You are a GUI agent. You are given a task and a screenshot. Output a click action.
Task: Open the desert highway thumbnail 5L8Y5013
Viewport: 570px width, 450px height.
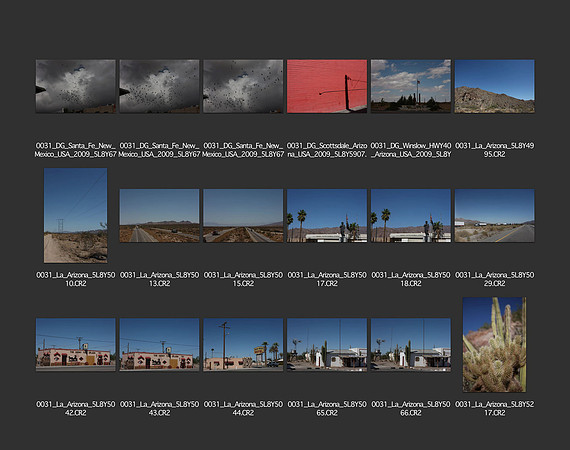tap(159, 216)
